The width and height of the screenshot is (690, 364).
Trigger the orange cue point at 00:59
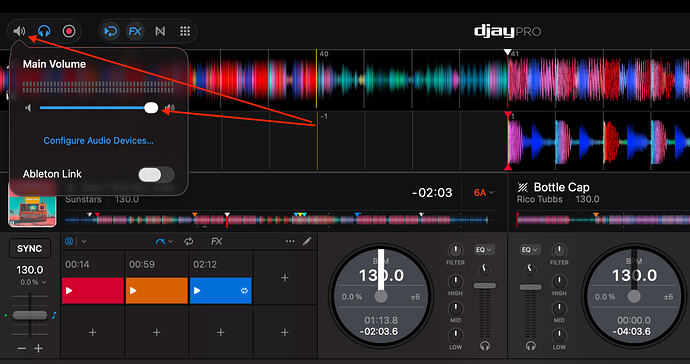pyautogui.click(x=156, y=290)
